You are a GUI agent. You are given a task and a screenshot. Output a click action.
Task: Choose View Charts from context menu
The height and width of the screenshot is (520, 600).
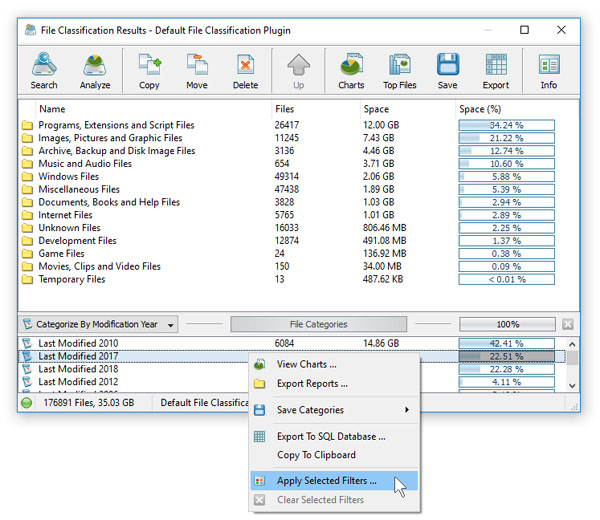[334, 364]
